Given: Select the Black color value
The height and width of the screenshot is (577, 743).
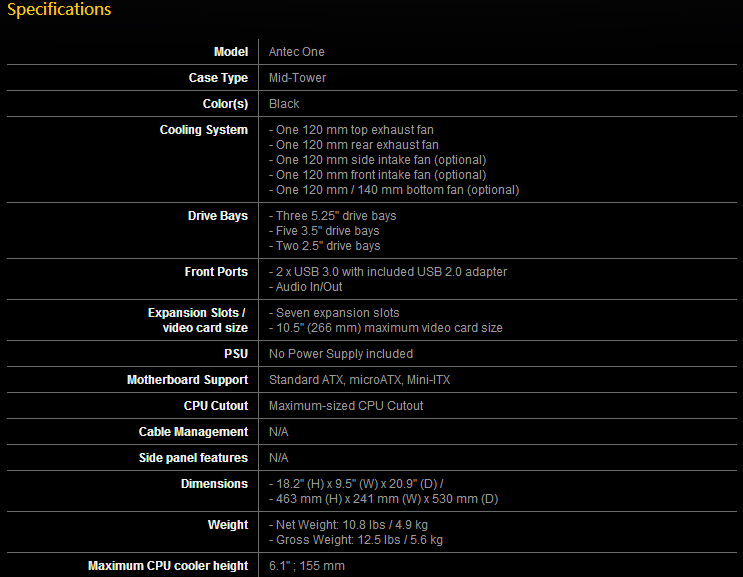Looking at the screenshot, I should (x=284, y=104).
